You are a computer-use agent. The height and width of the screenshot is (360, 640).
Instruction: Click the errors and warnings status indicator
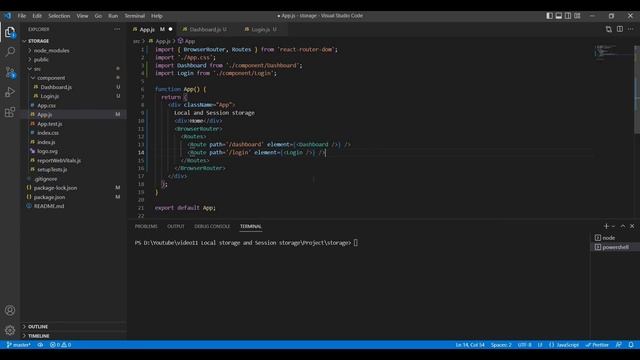tap(60, 345)
